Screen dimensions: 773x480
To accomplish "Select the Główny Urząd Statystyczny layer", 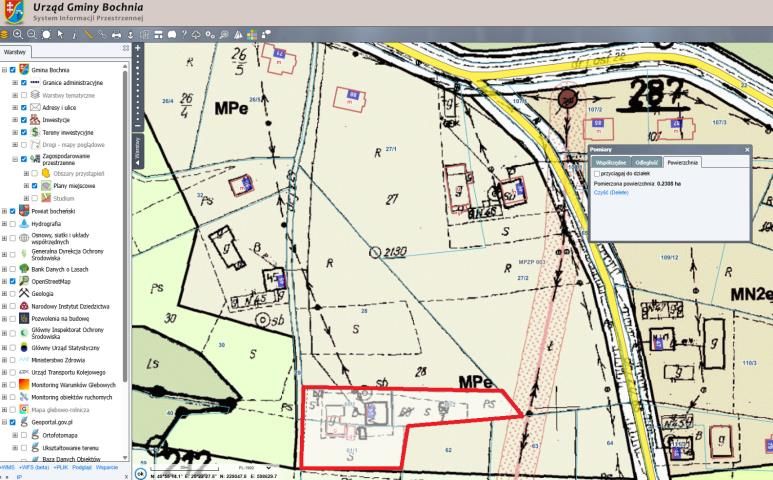I will [66, 348].
